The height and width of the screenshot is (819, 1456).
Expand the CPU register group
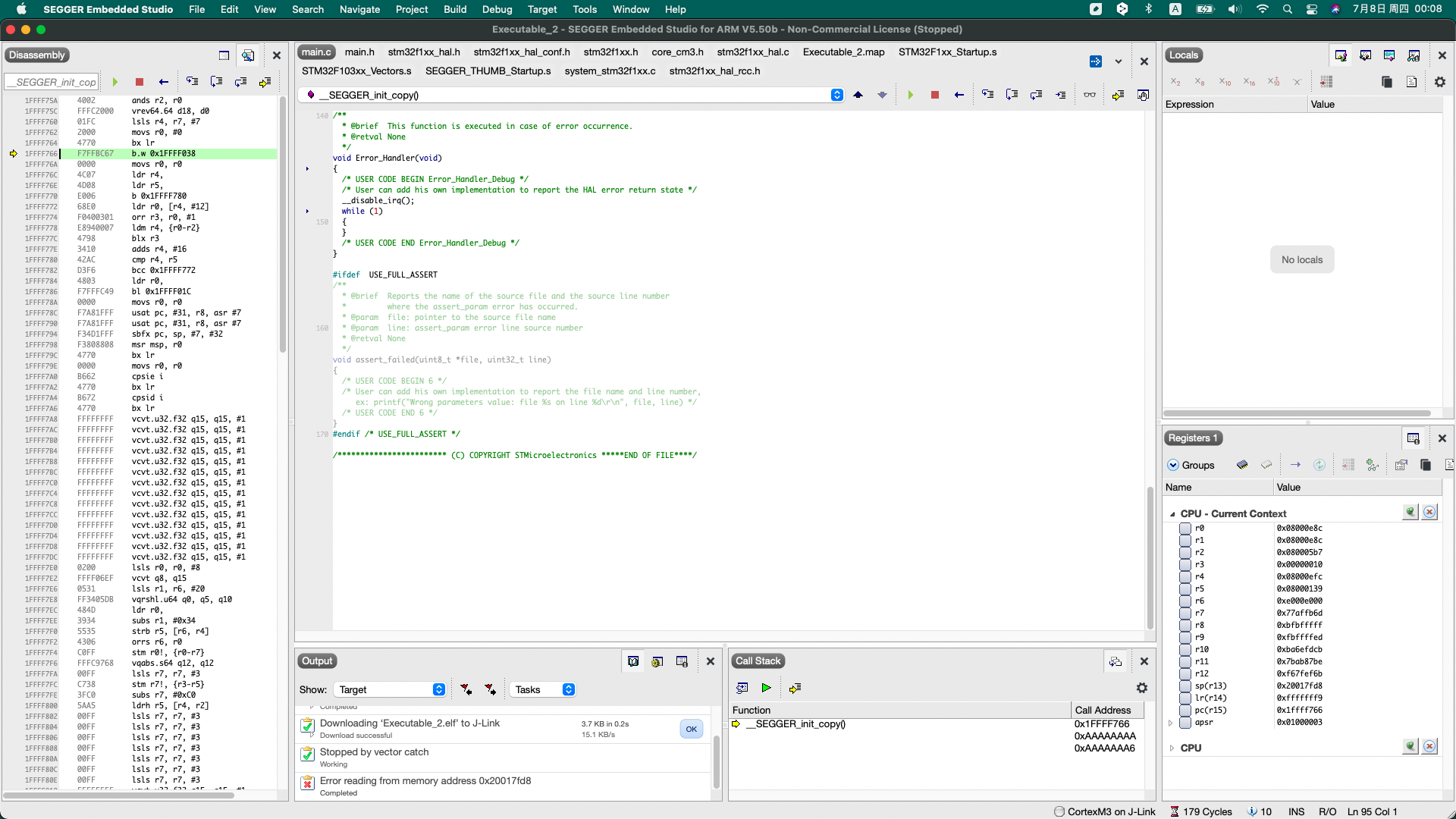pyautogui.click(x=1172, y=748)
